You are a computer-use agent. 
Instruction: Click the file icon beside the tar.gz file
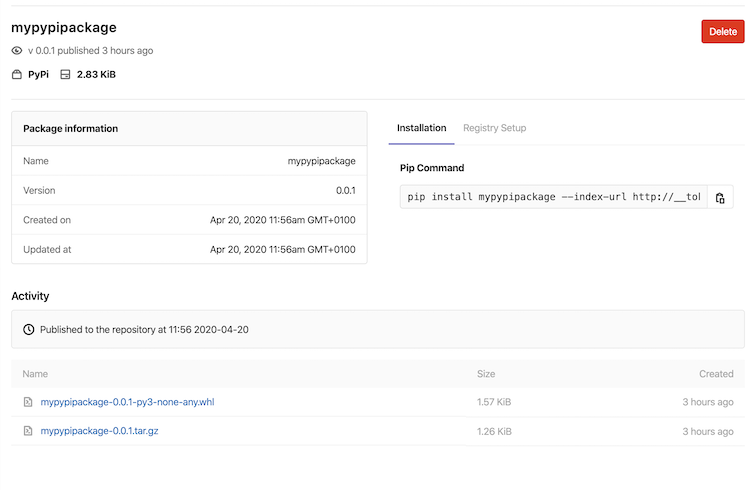[28, 431]
